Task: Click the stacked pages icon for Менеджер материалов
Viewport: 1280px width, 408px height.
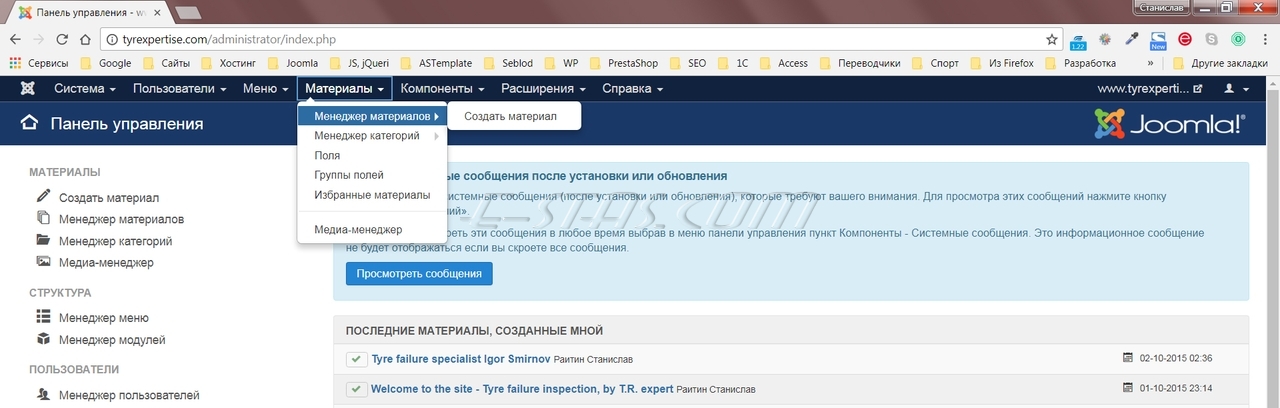Action: pyautogui.click(x=43, y=218)
